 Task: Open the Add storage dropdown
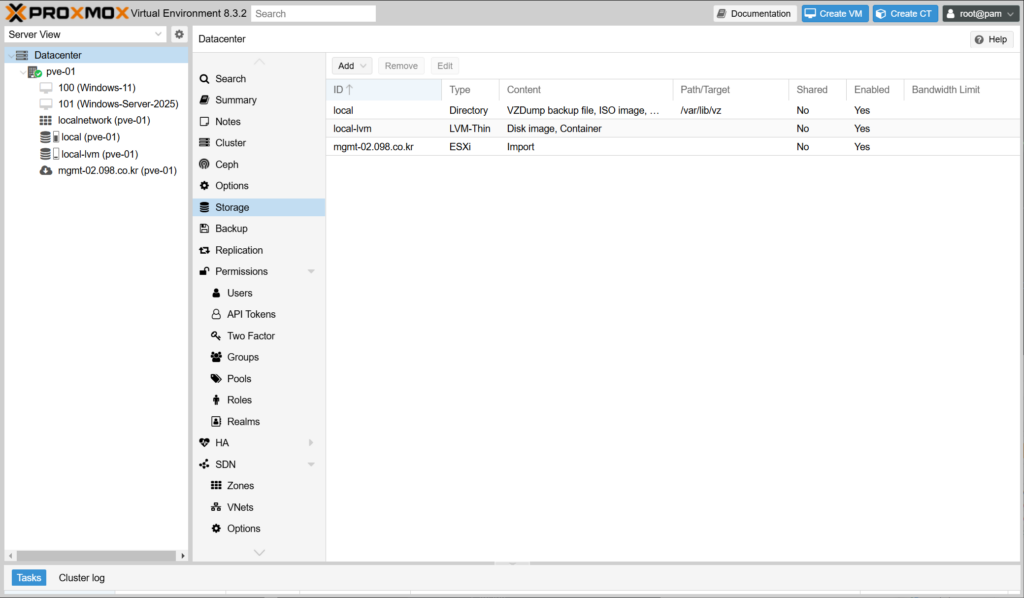pyautogui.click(x=351, y=66)
